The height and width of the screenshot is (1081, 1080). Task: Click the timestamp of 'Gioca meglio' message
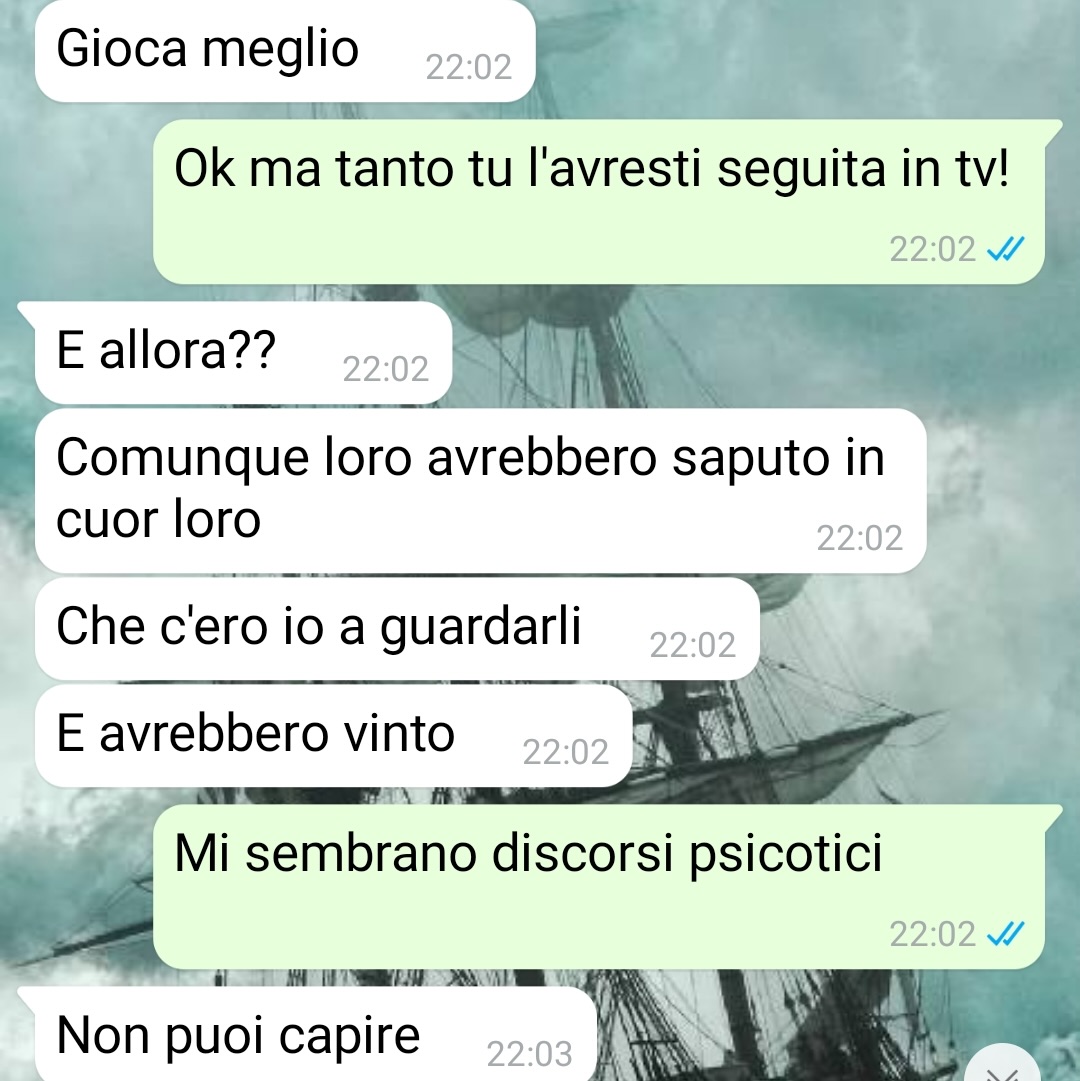tap(469, 68)
